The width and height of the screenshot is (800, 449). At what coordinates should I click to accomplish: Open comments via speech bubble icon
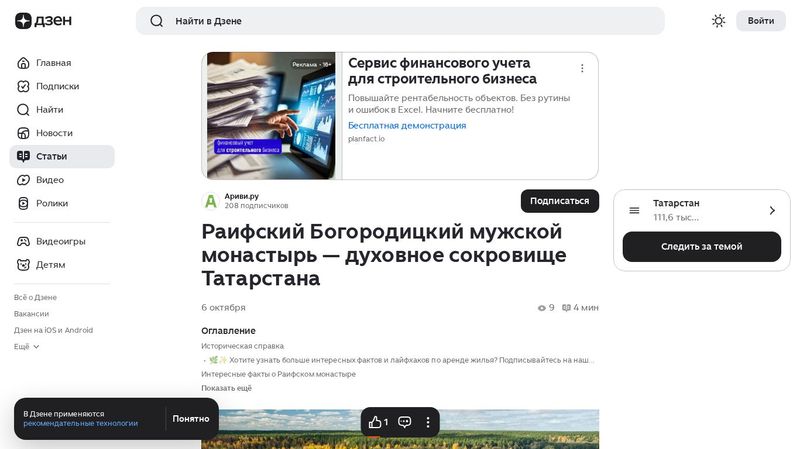(405, 422)
